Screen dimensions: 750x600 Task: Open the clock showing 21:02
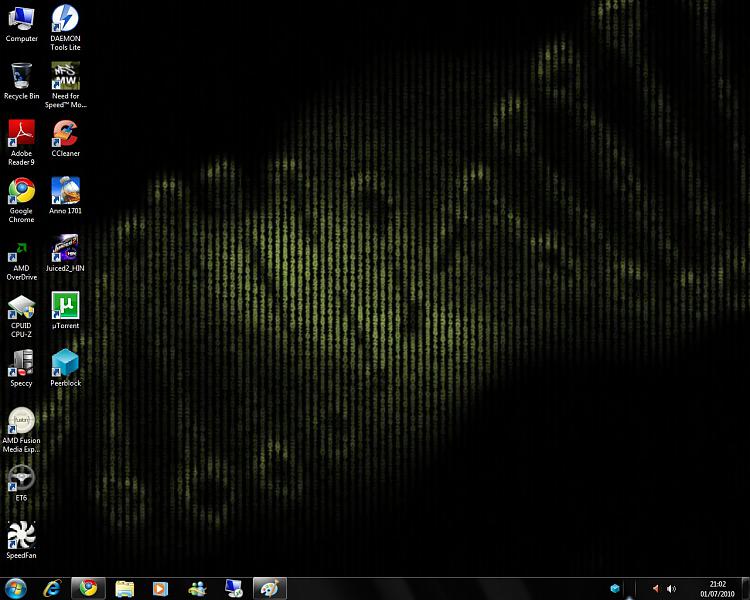point(717,589)
